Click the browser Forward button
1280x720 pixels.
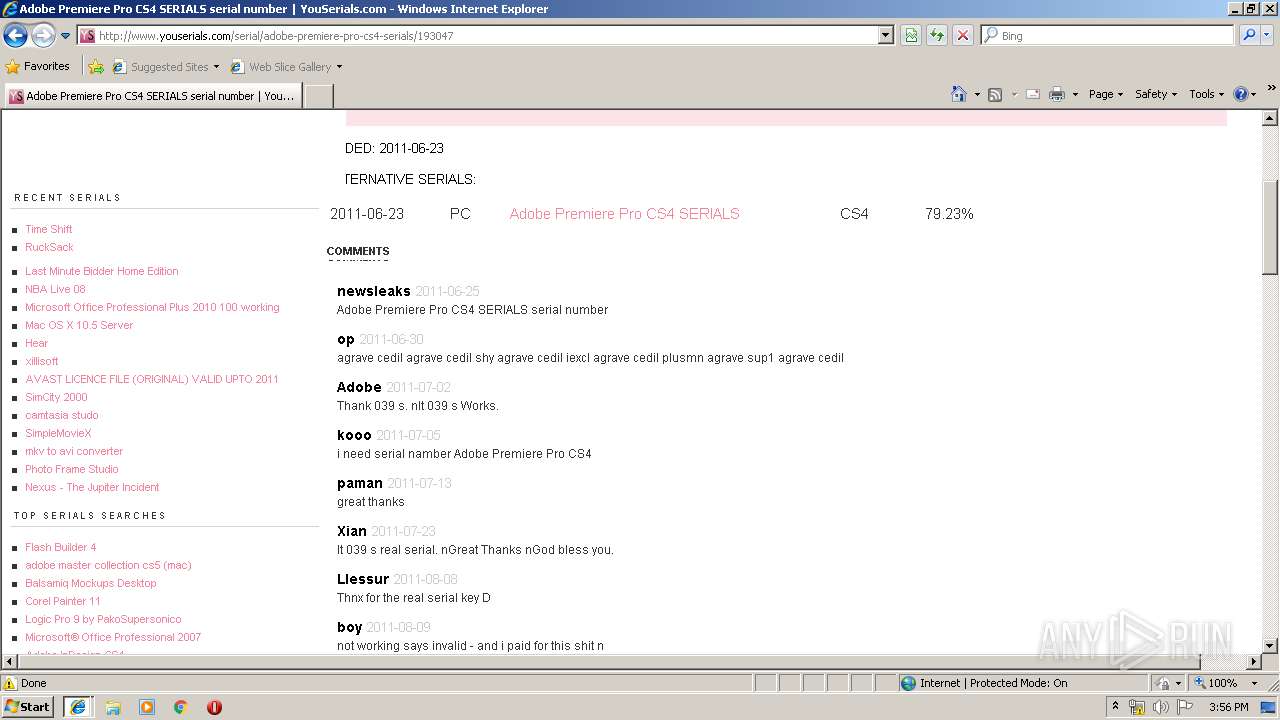43,35
